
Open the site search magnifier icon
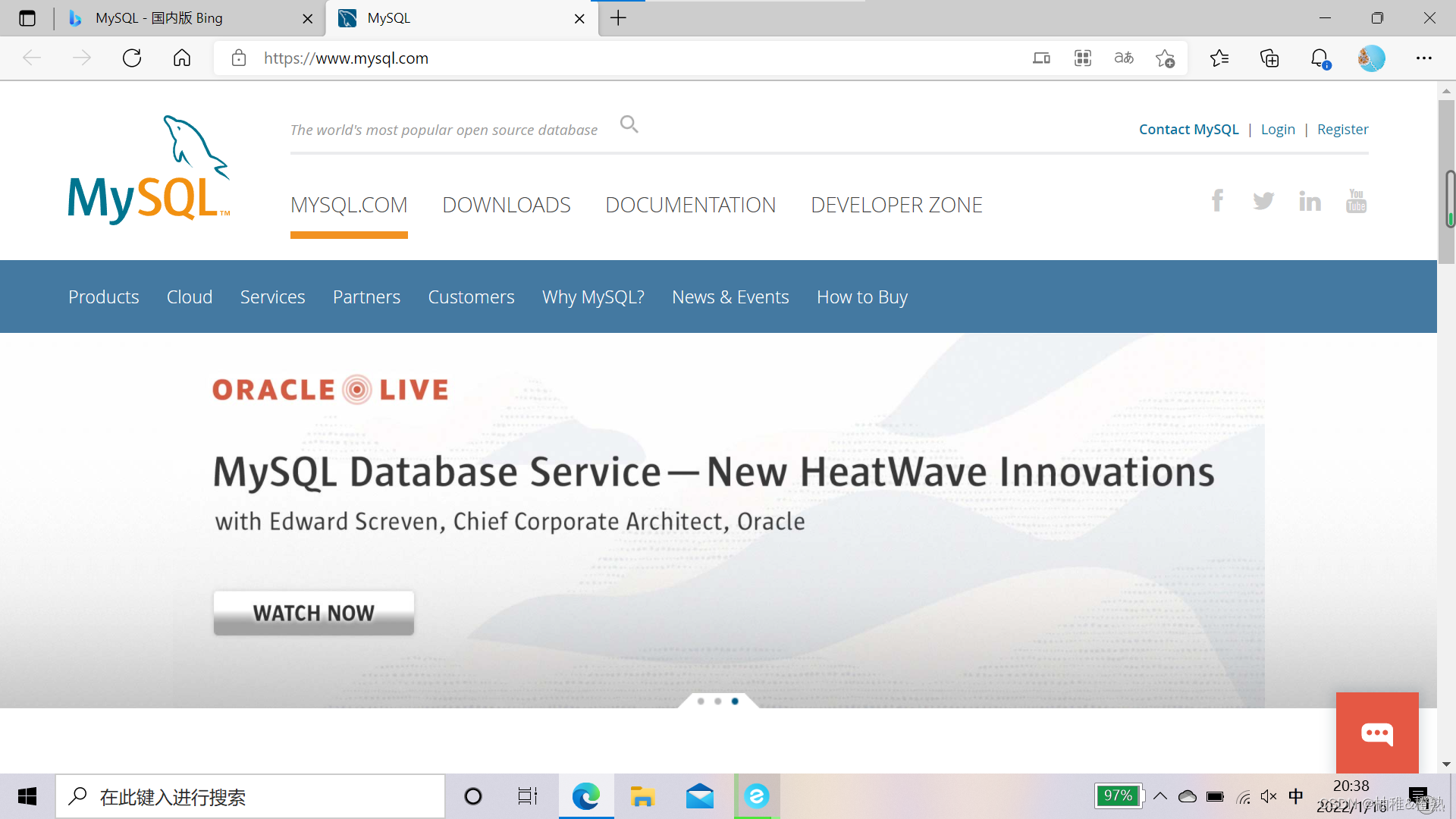click(629, 124)
